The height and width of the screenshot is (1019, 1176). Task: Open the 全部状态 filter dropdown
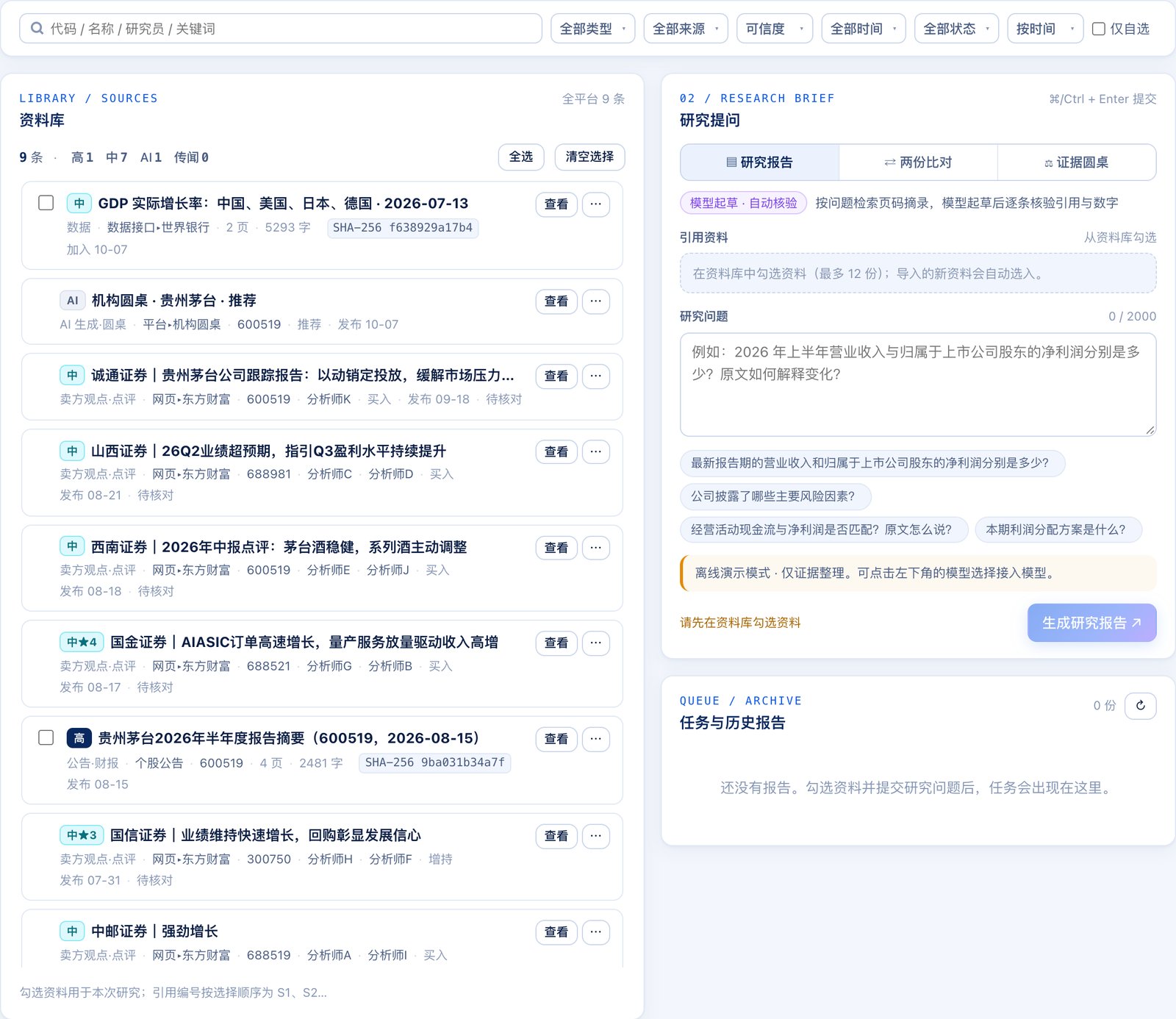(956, 29)
